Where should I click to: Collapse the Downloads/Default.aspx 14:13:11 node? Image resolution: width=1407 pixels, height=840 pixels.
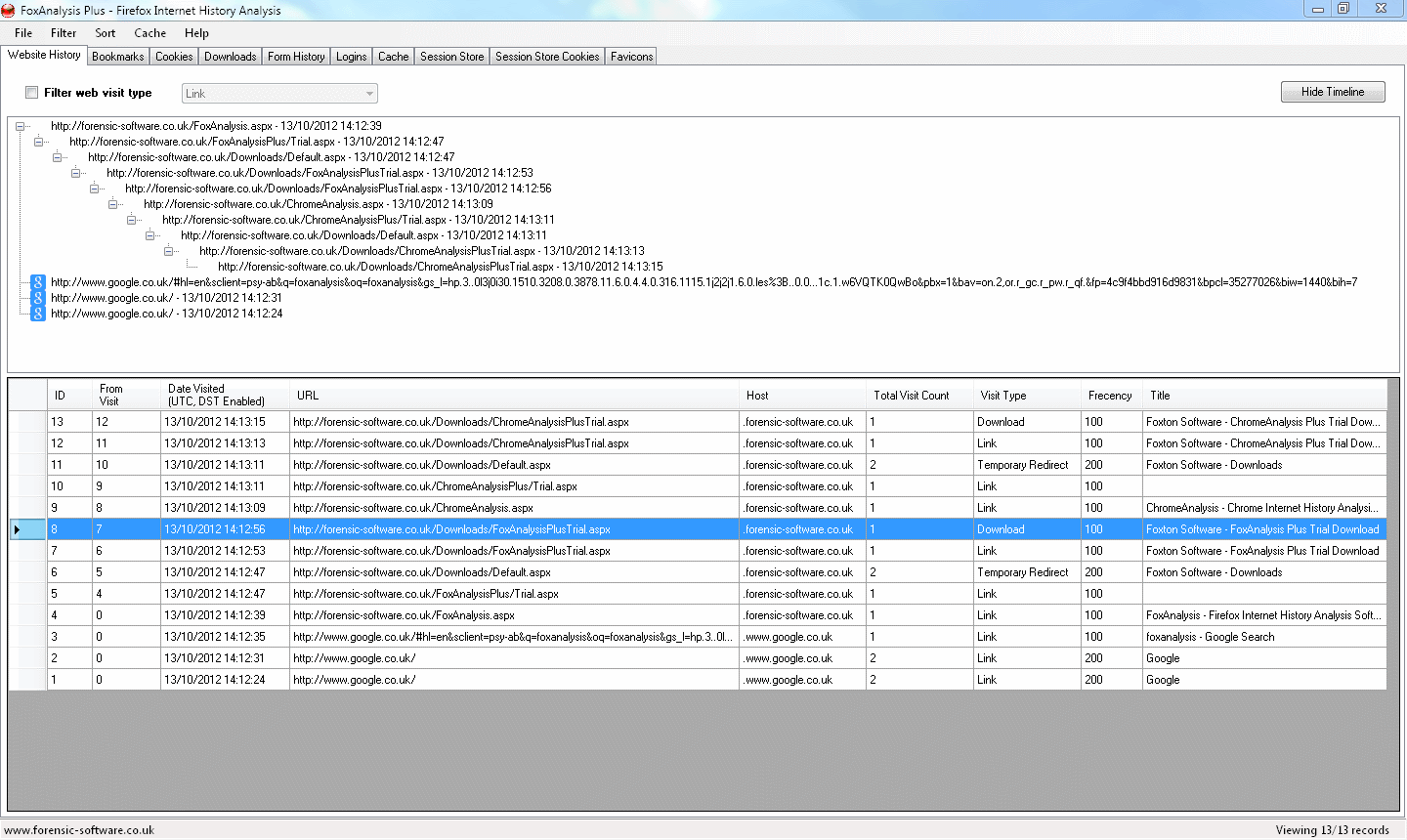(150, 235)
